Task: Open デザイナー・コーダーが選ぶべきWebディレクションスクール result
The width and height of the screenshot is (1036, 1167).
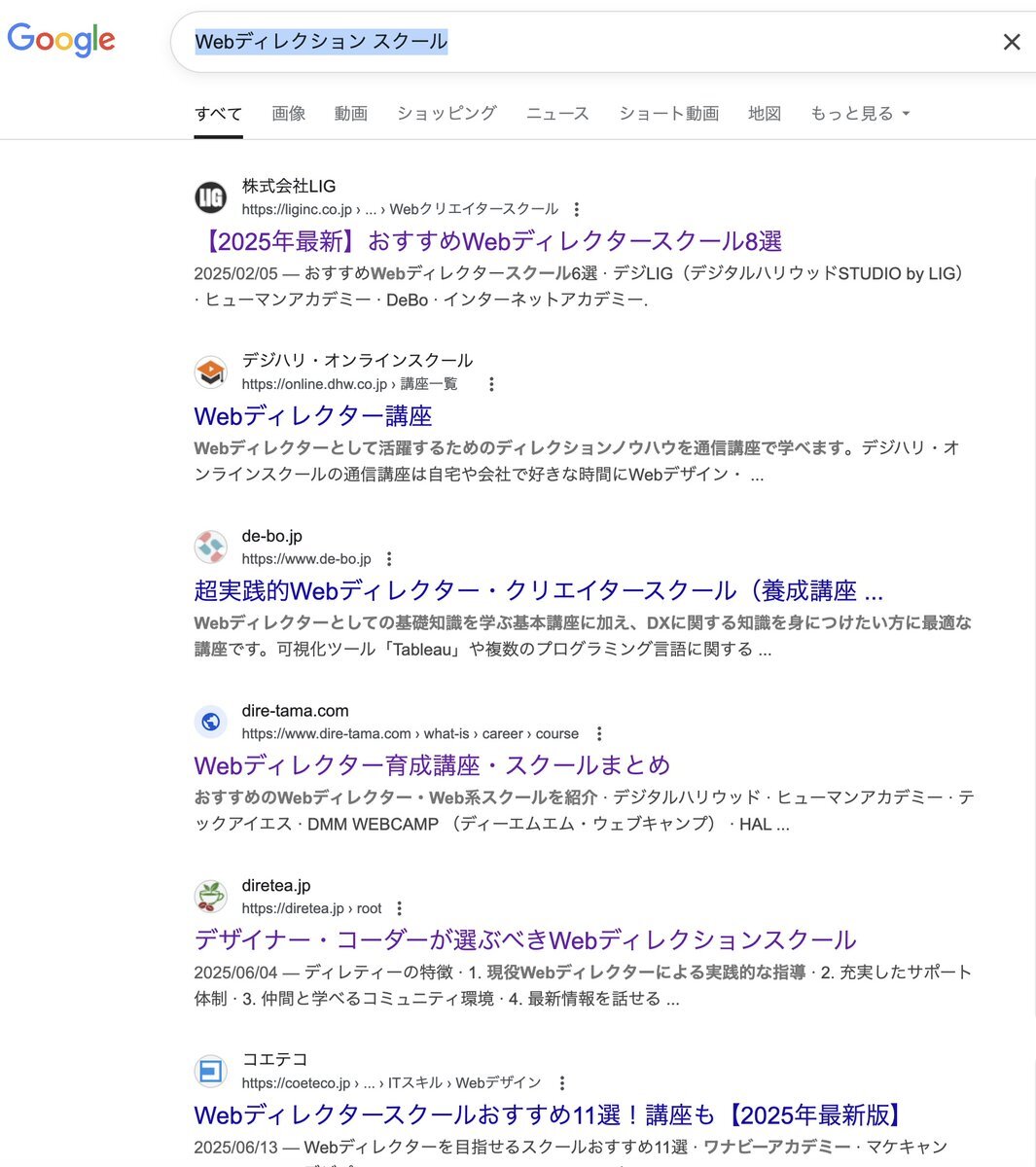Action: 525,940
